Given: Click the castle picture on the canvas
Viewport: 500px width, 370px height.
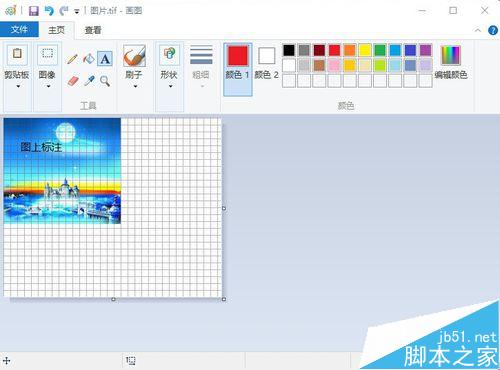Looking at the screenshot, I should (62, 171).
